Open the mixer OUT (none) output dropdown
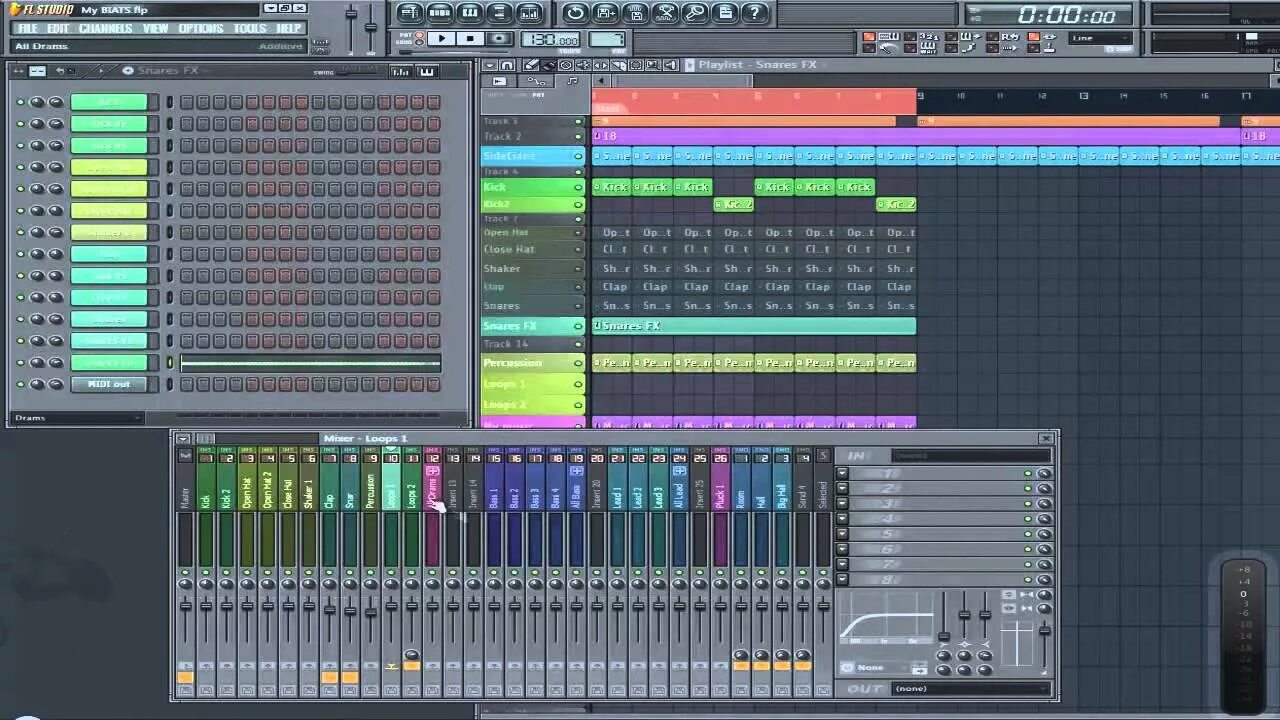This screenshot has width=1280, height=720. 970,688
